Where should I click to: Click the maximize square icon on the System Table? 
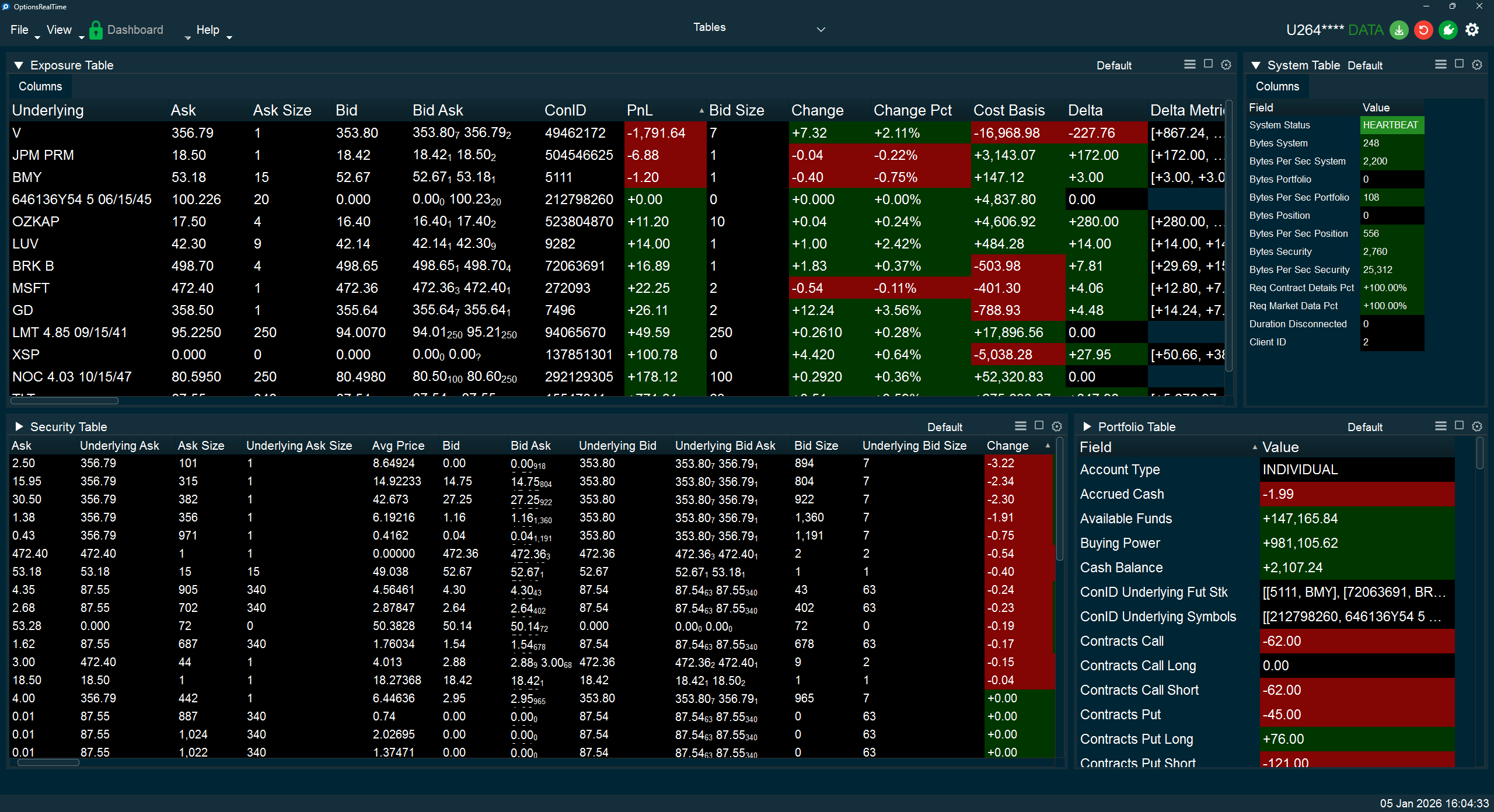(1458, 64)
